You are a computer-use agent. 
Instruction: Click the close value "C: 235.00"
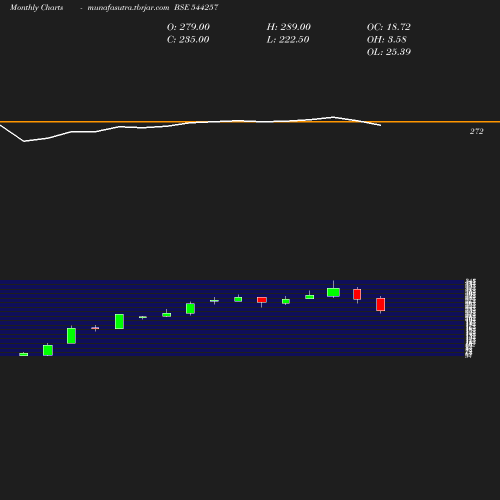click(188, 39)
